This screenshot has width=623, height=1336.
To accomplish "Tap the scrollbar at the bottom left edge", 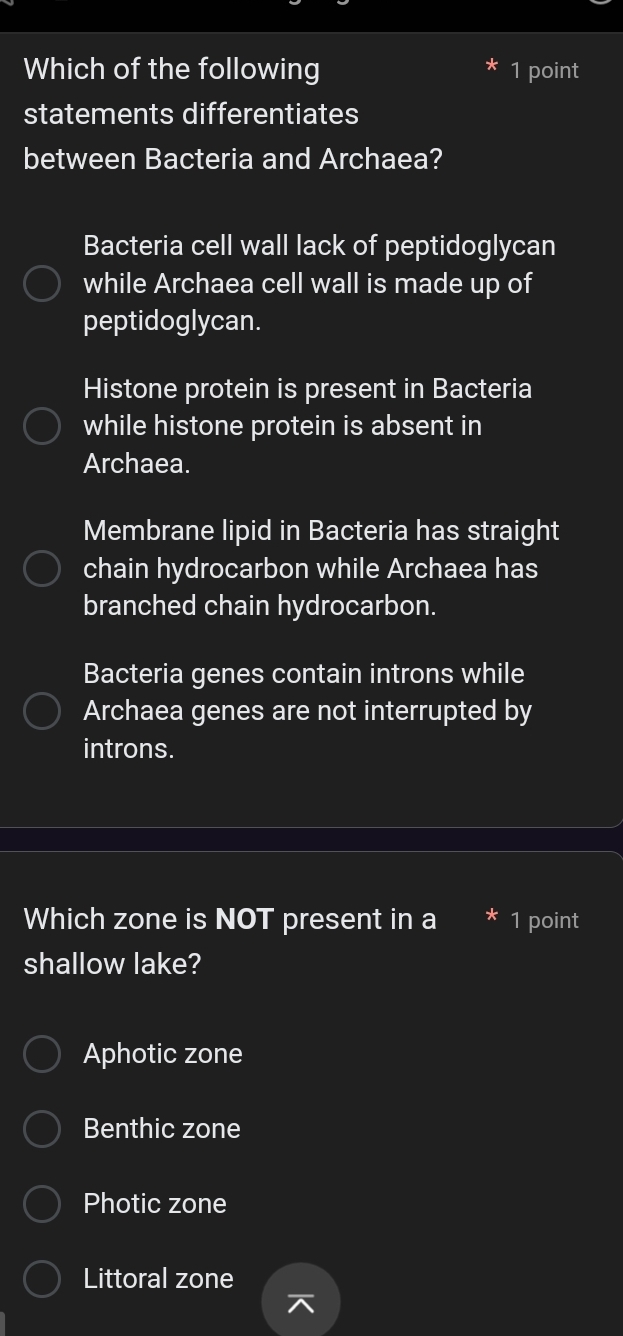I will click(x=4, y=1320).
